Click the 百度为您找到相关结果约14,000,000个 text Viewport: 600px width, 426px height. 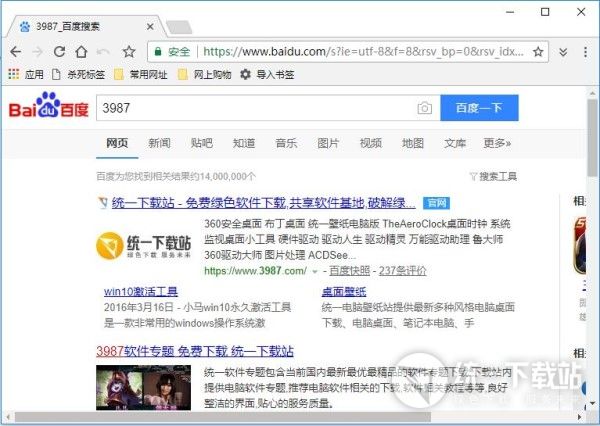(176, 176)
